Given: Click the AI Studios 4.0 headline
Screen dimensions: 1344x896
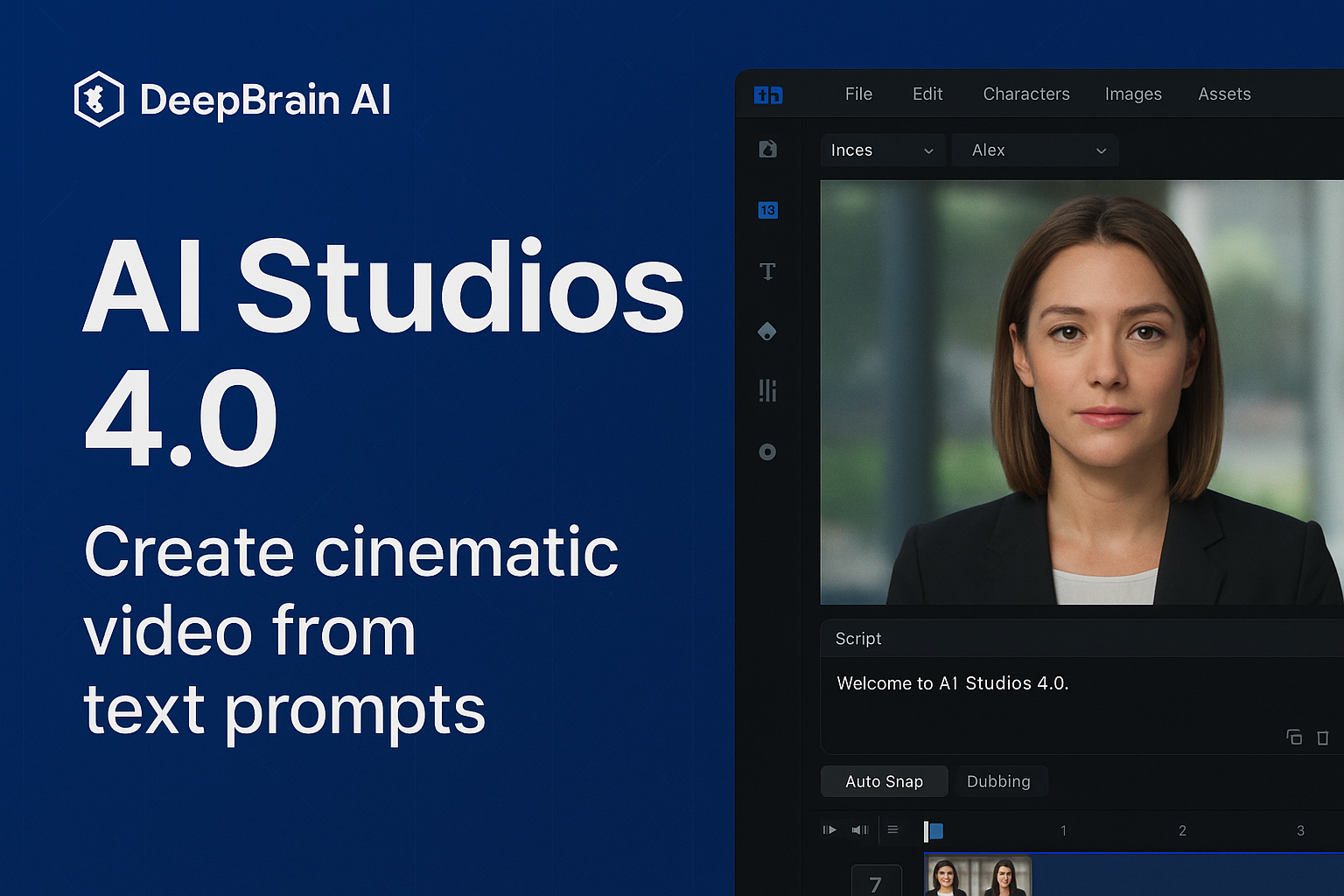Looking at the screenshot, I should 383,352.
